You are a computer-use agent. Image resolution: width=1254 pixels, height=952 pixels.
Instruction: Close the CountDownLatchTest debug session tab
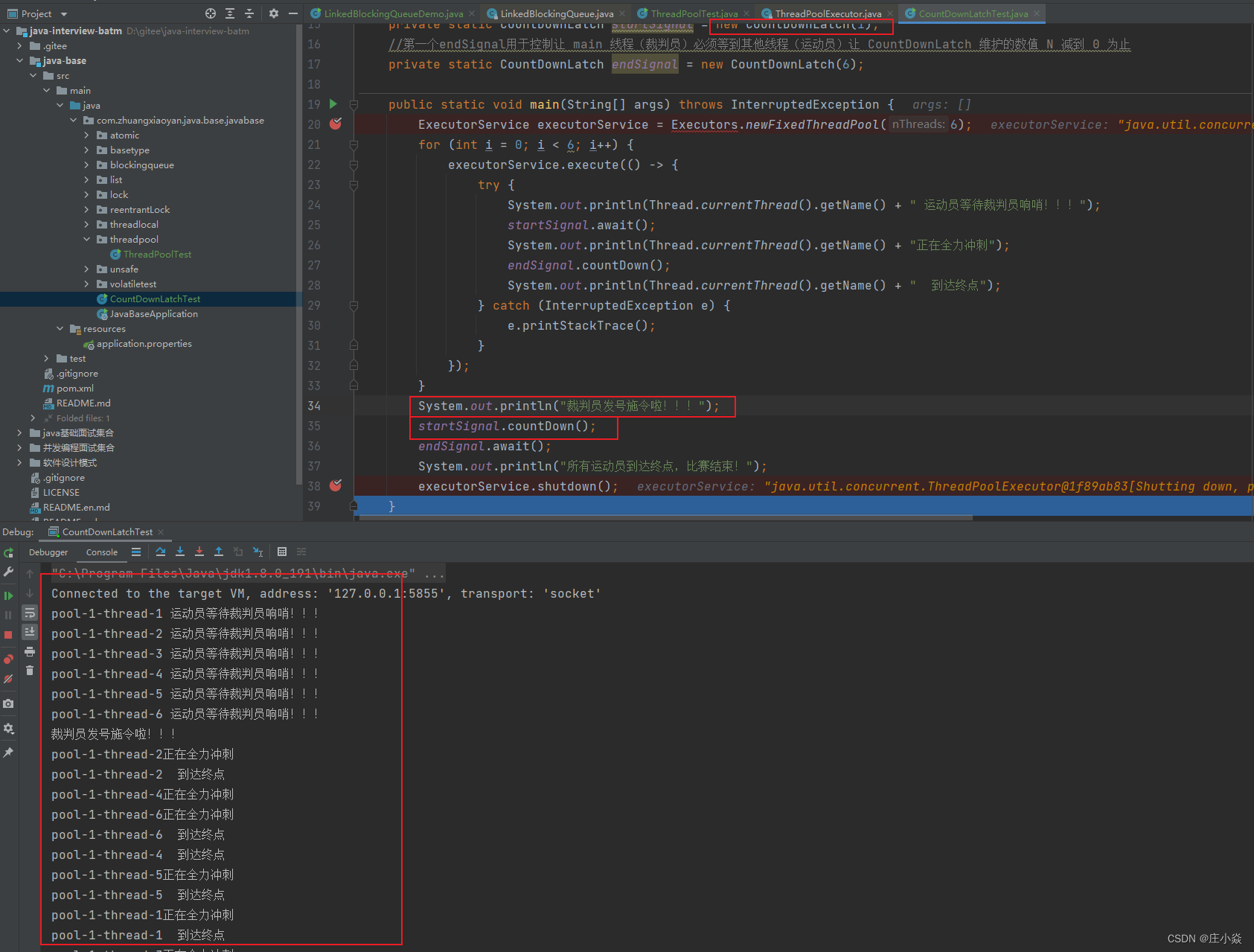[x=161, y=532]
